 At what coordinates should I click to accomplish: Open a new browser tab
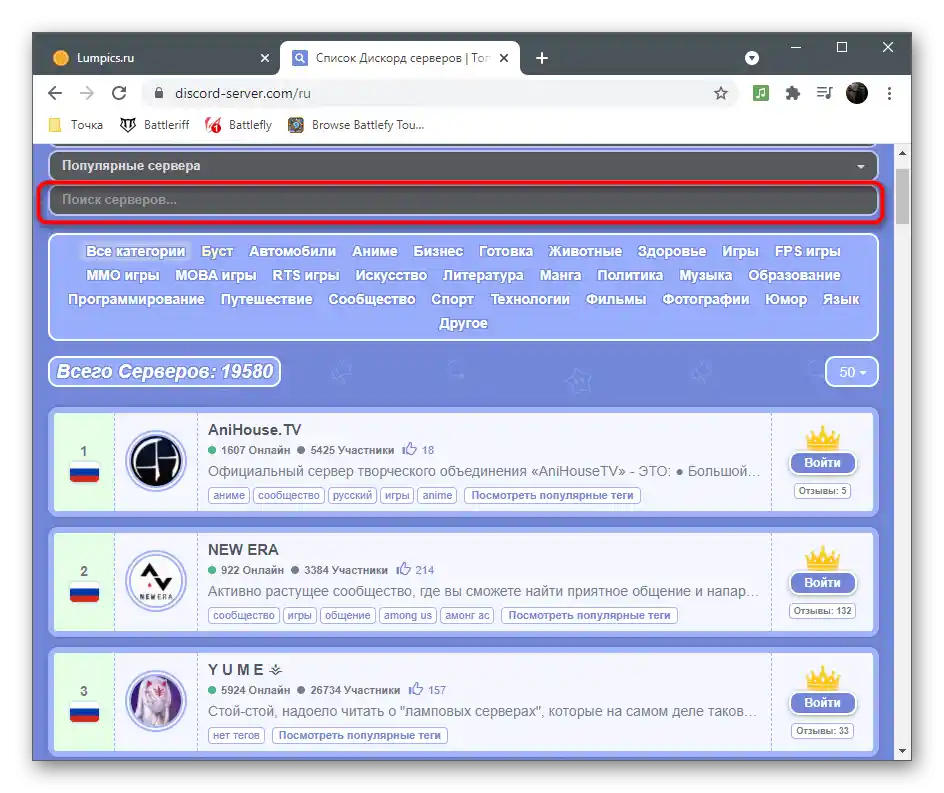pyautogui.click(x=542, y=58)
